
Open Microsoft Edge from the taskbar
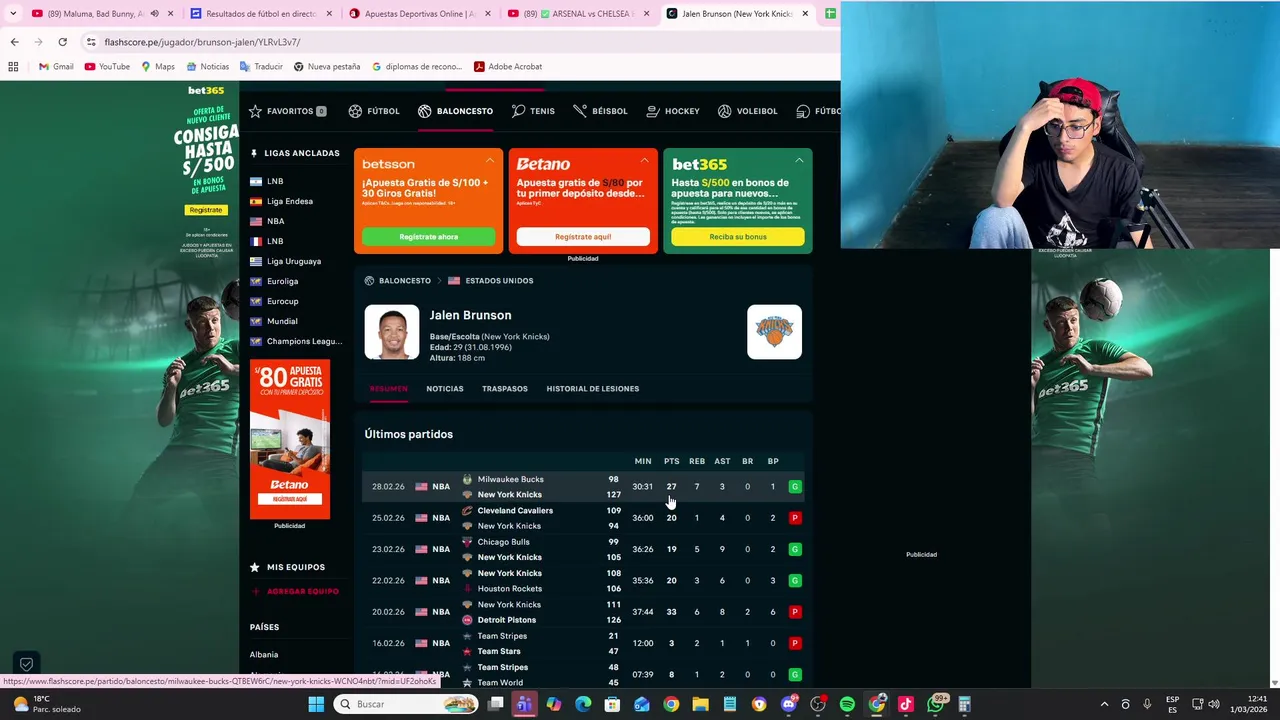tap(583, 704)
